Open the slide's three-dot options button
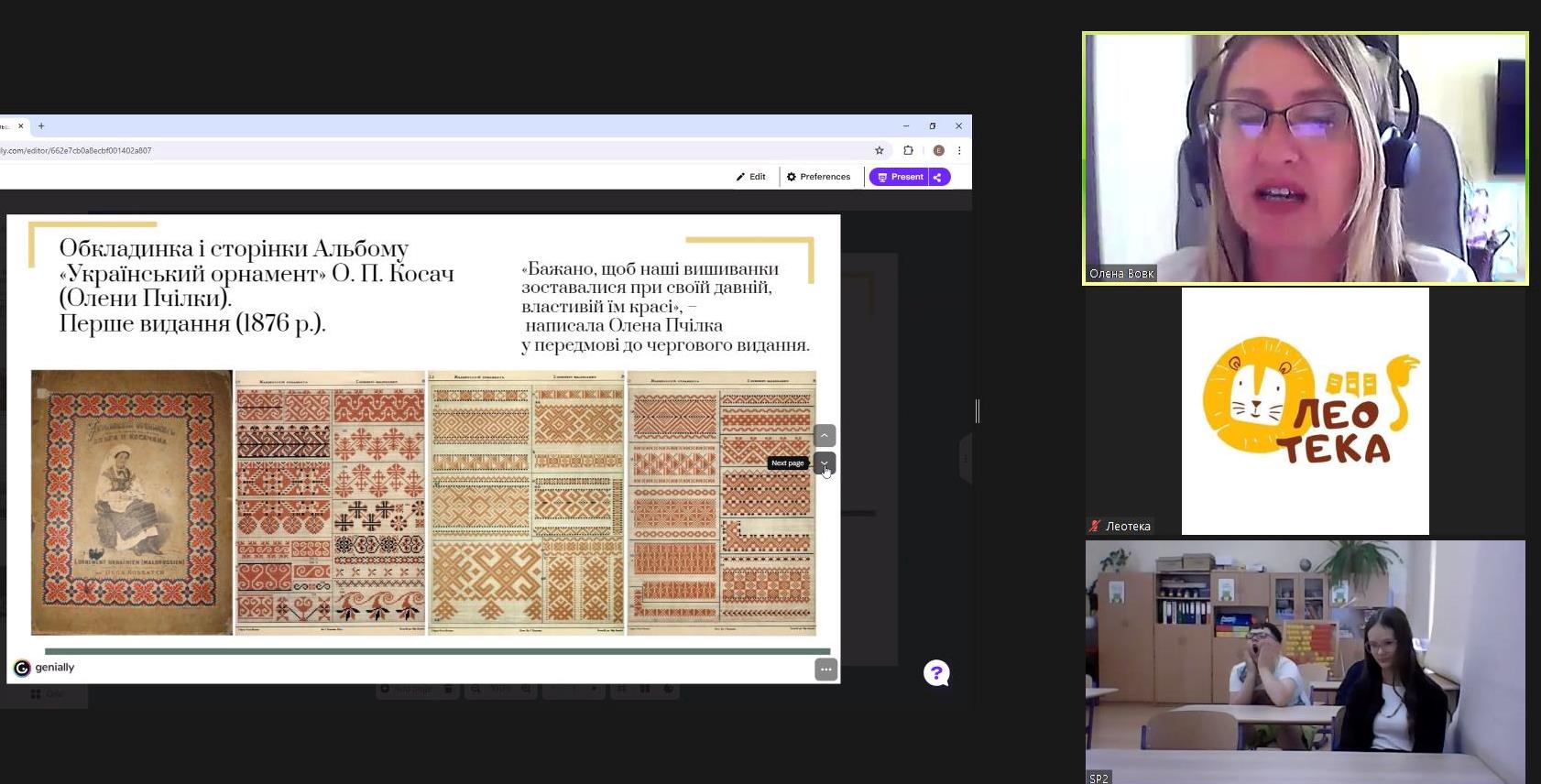Viewport: 1541px width, 784px height. point(825,670)
